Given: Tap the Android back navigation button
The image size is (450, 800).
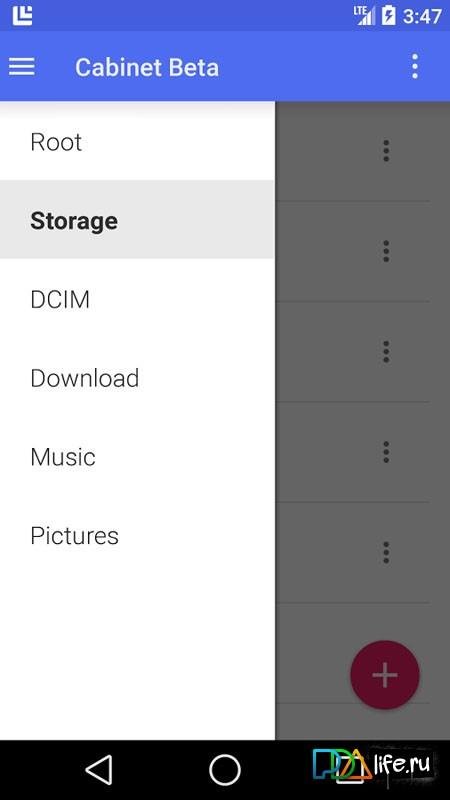Looking at the screenshot, I should coord(99,770).
